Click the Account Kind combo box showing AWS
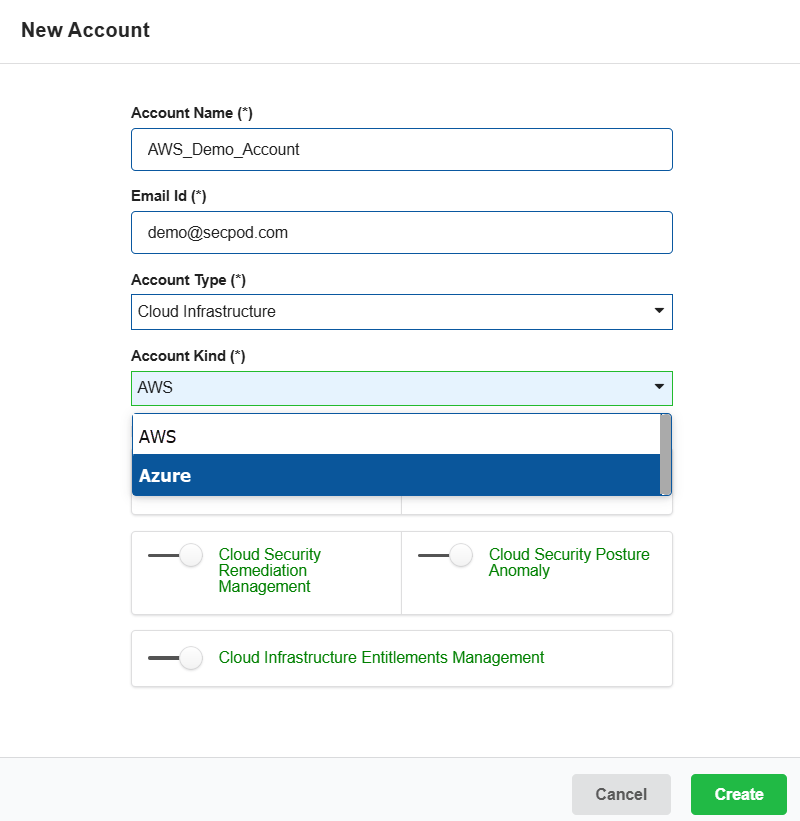 (402, 389)
